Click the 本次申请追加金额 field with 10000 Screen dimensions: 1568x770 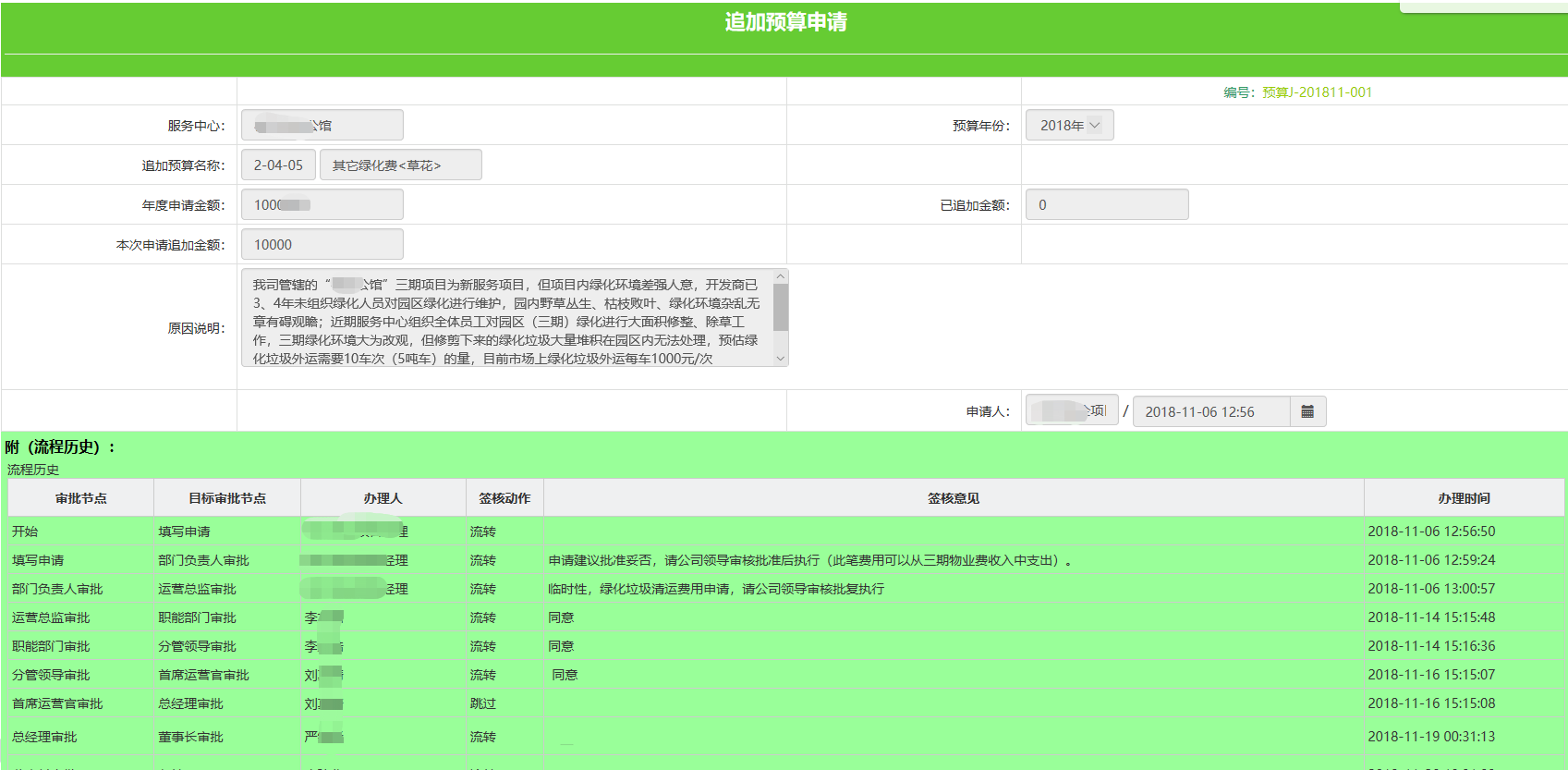click(x=322, y=245)
